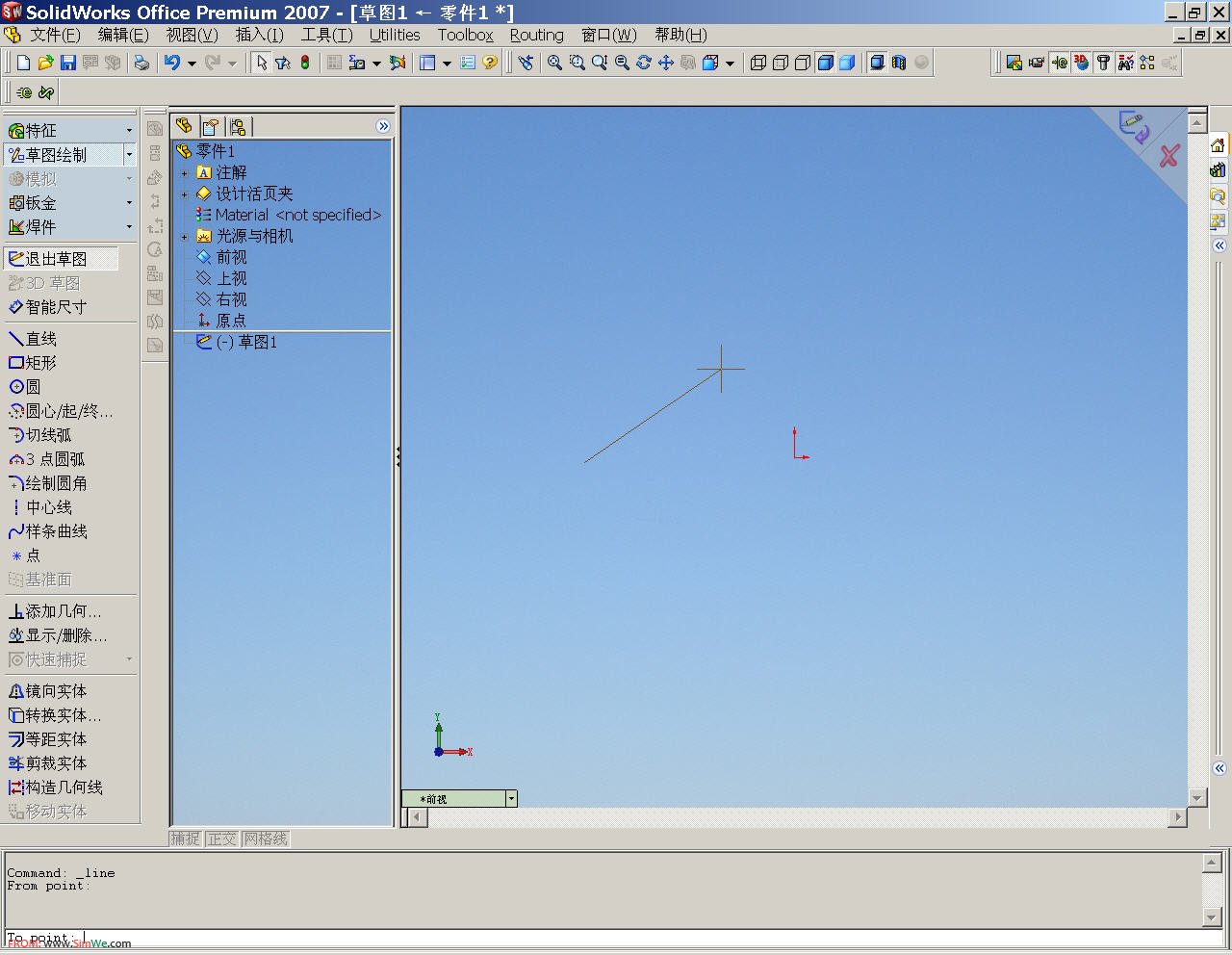Toggle the 正交 ortho status button

tap(222, 839)
